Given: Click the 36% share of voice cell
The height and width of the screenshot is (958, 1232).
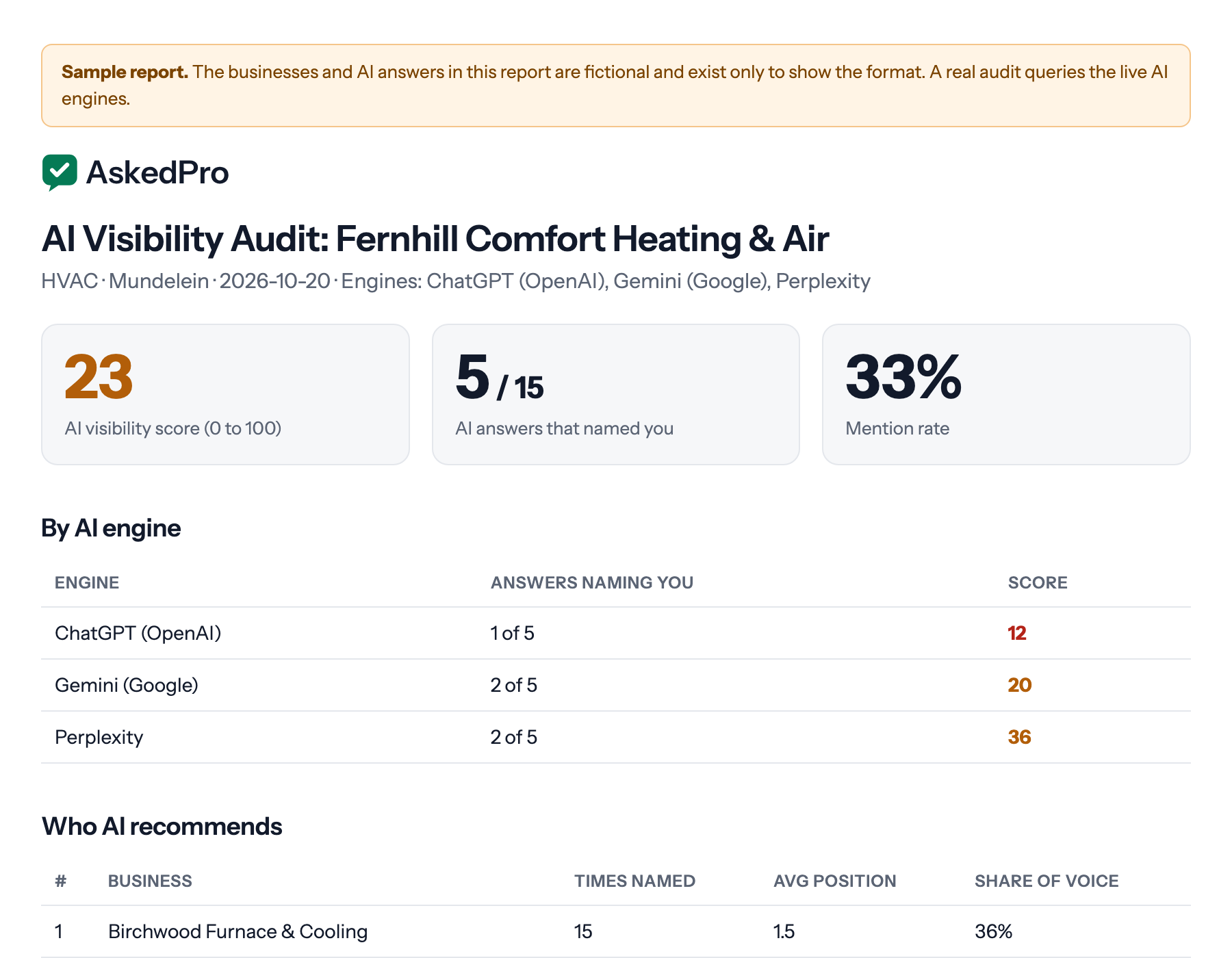Looking at the screenshot, I should 994,931.
